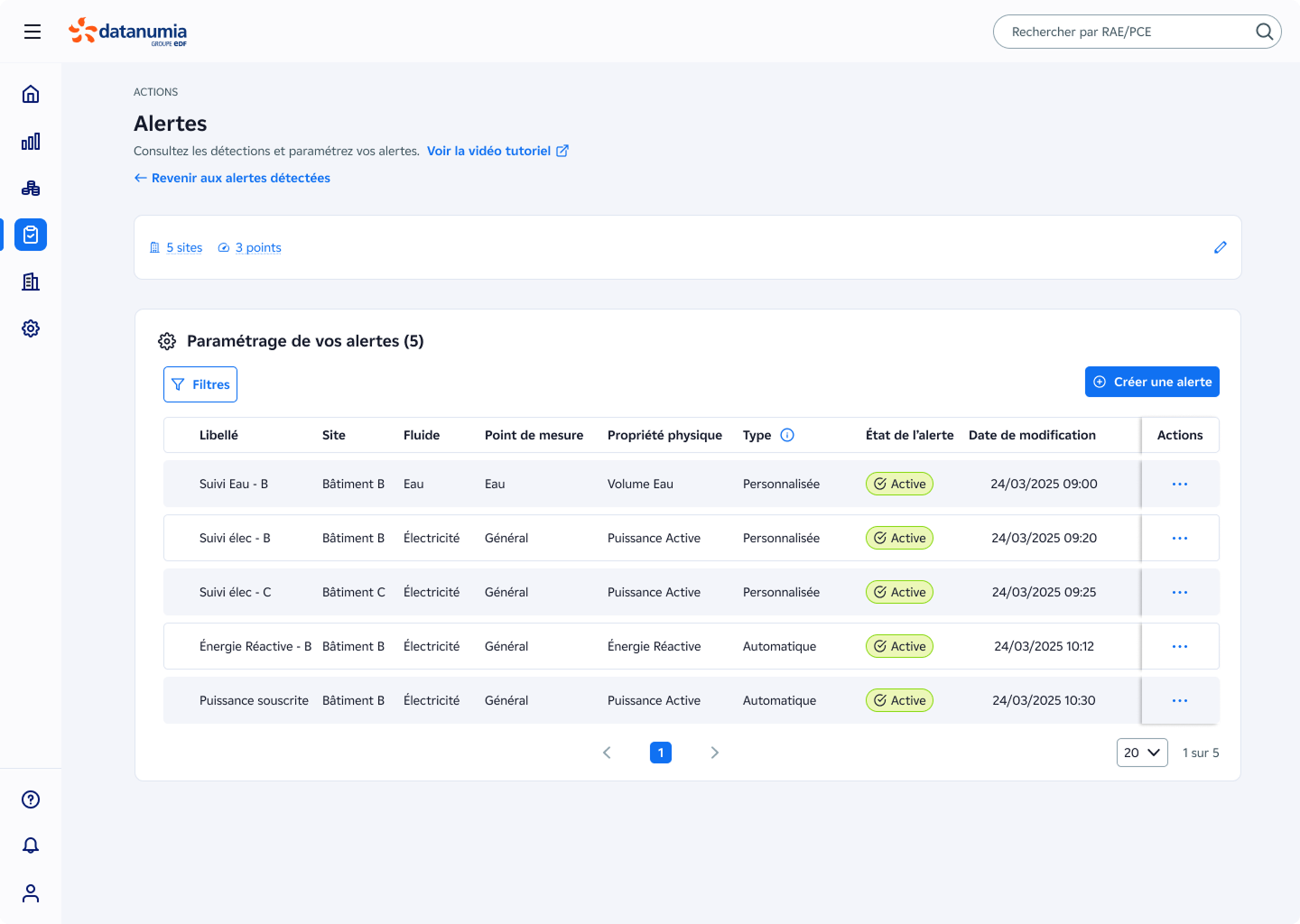This screenshot has width=1300, height=924.
Task: Open the bar chart analytics icon
Action: [31, 141]
